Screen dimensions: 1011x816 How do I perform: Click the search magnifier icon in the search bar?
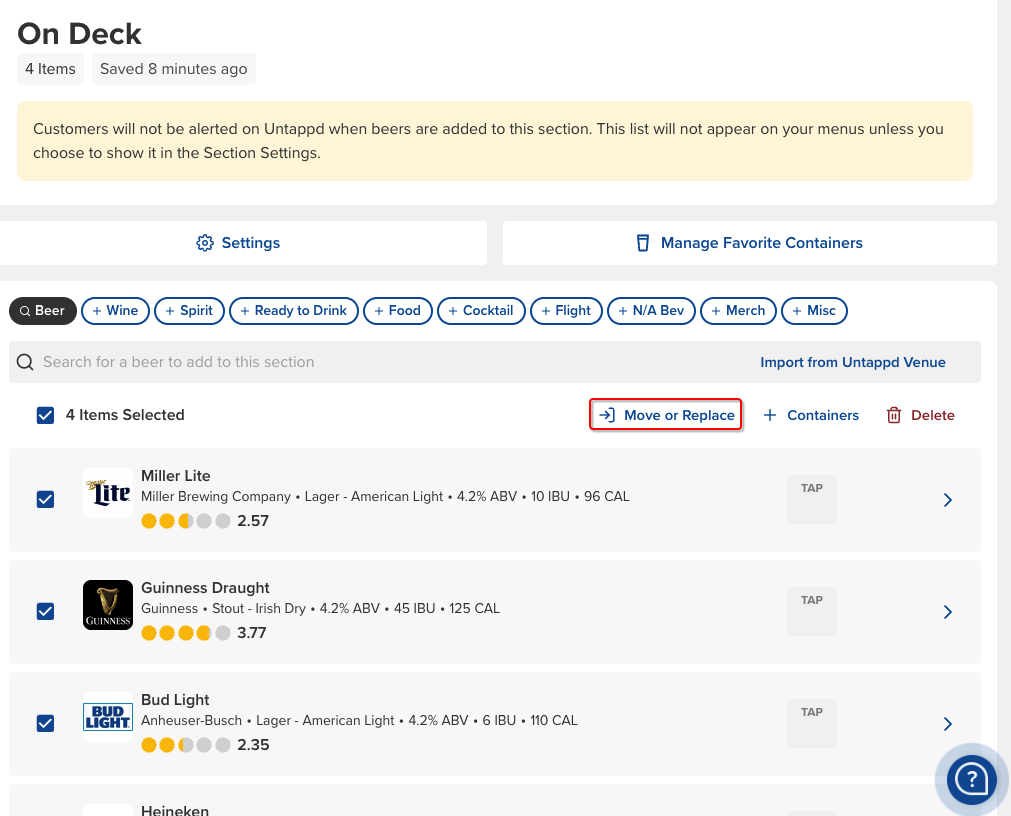25,362
